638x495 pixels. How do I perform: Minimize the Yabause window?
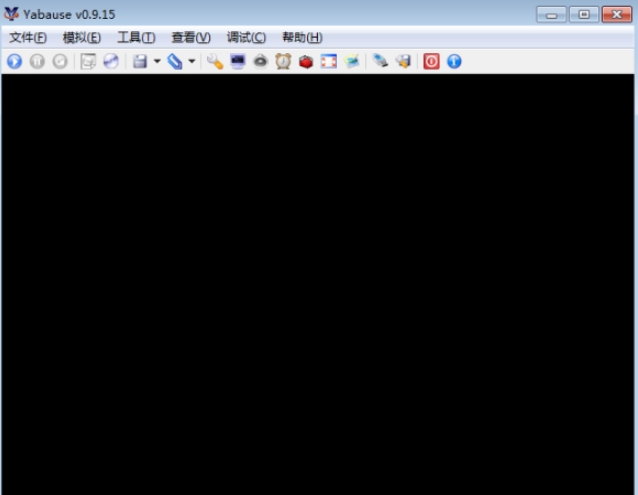(x=551, y=15)
